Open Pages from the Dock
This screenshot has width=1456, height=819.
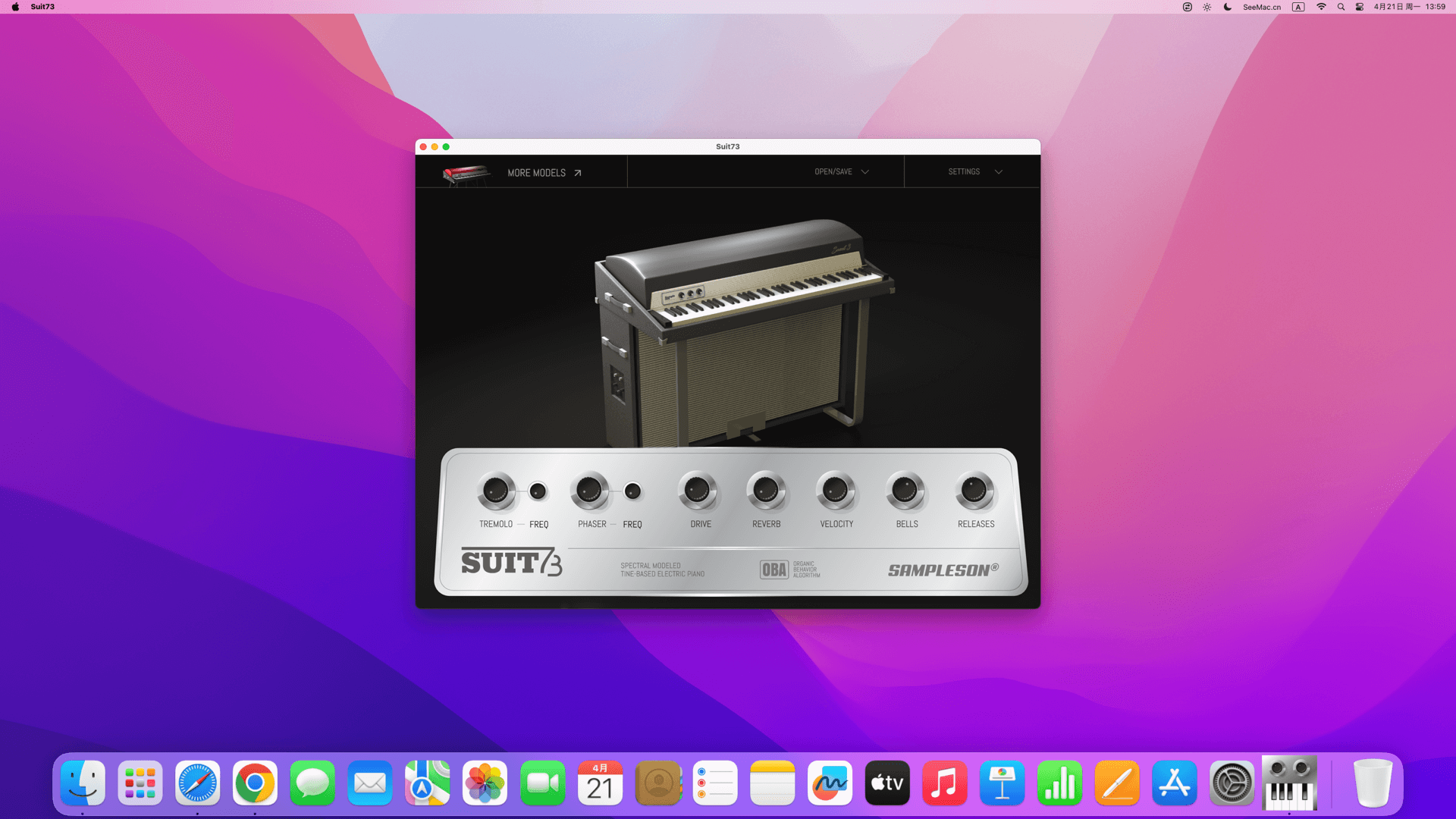click(1117, 783)
